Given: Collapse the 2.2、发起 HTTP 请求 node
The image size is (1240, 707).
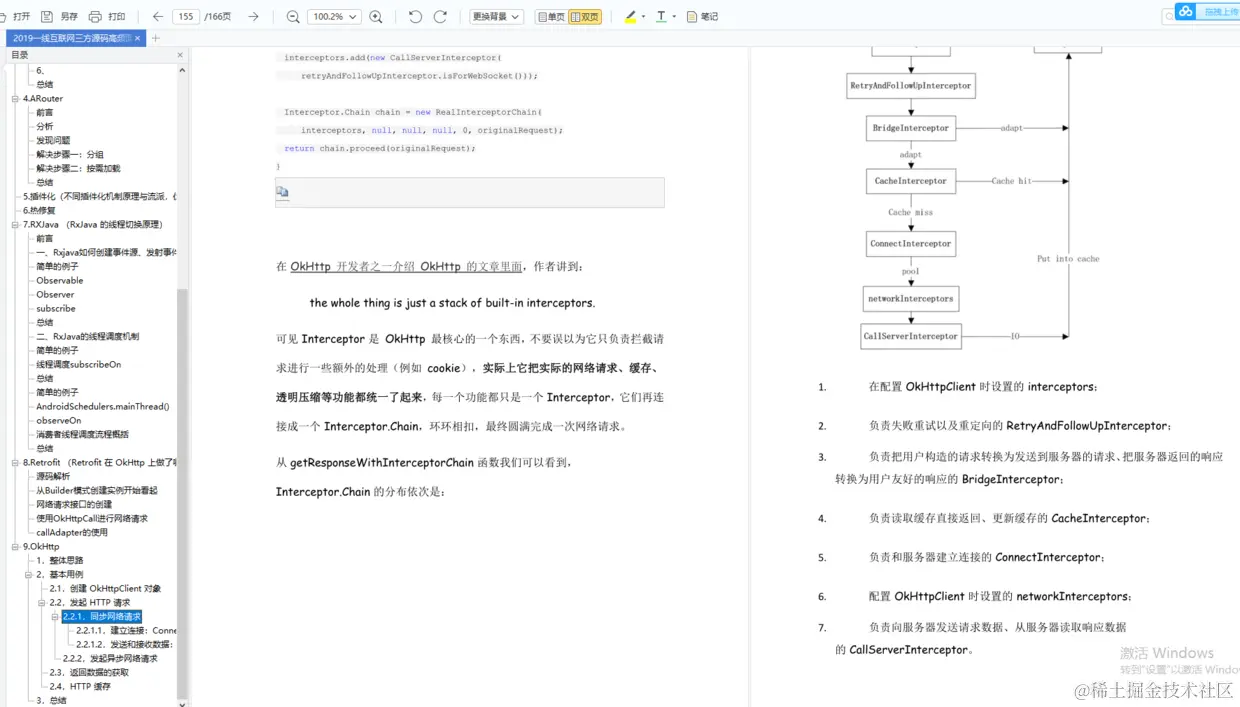Looking at the screenshot, I should 42,603.
